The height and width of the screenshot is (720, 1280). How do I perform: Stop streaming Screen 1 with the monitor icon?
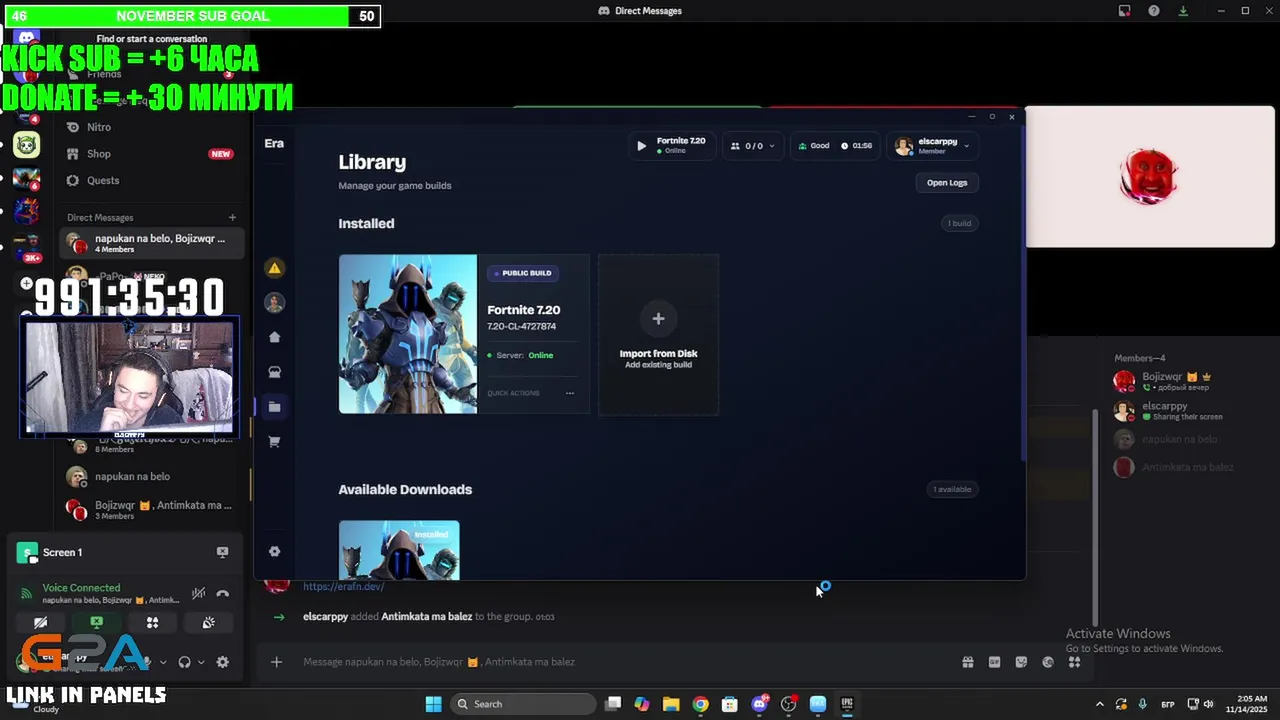pos(222,552)
